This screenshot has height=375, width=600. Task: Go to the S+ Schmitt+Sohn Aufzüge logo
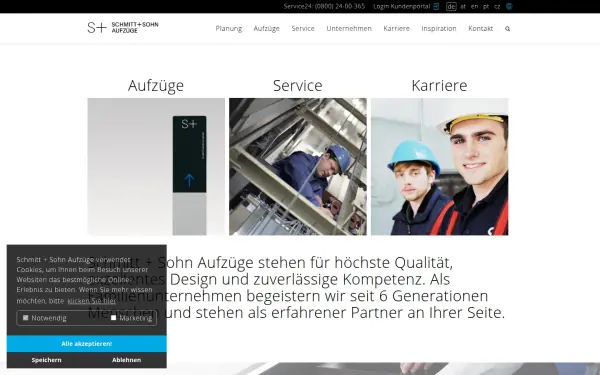(123, 28)
